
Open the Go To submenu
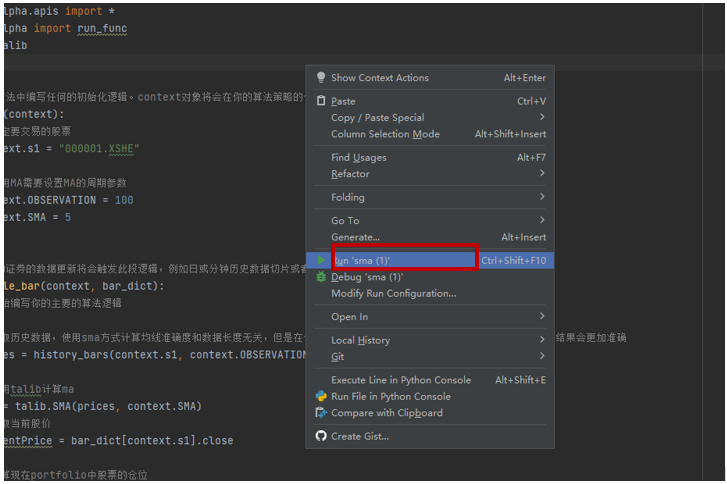[430, 220]
